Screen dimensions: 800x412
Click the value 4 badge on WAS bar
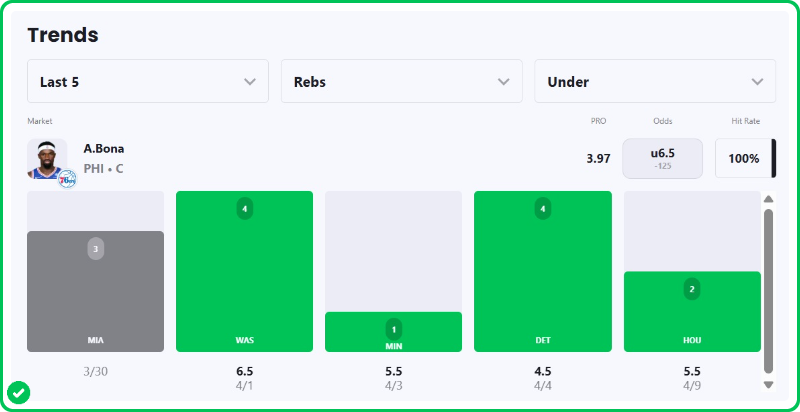244,209
